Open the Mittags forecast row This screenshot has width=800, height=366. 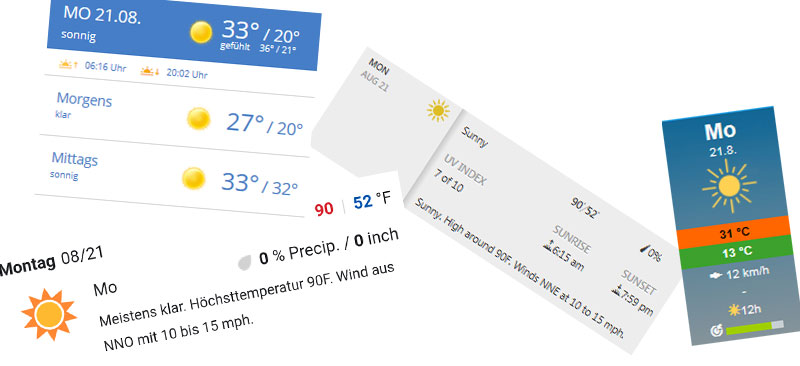point(171,176)
